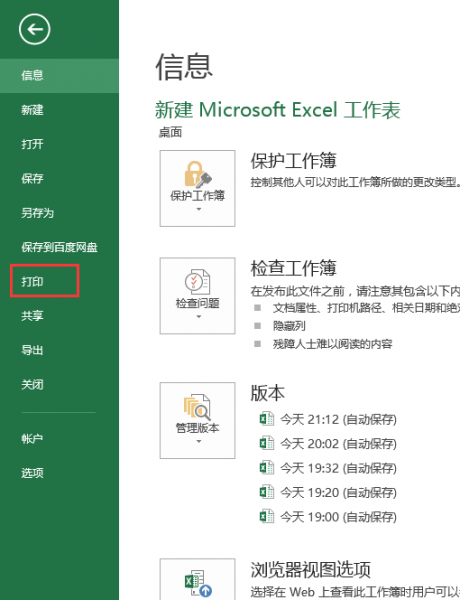Click the 保护工作簿 lock and key icon
Viewport: 460px width, 600px height.
click(197, 174)
